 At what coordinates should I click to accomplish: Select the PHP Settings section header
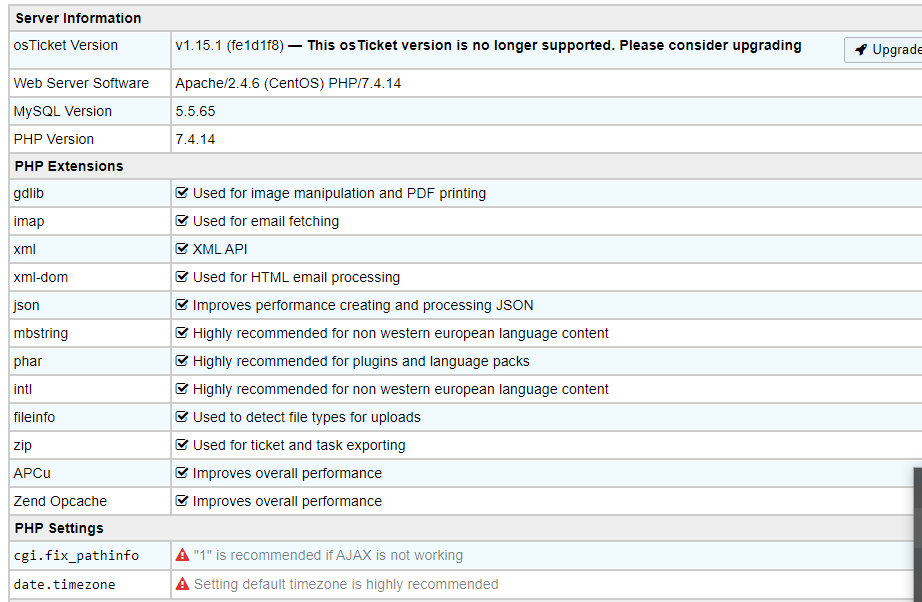coord(59,528)
